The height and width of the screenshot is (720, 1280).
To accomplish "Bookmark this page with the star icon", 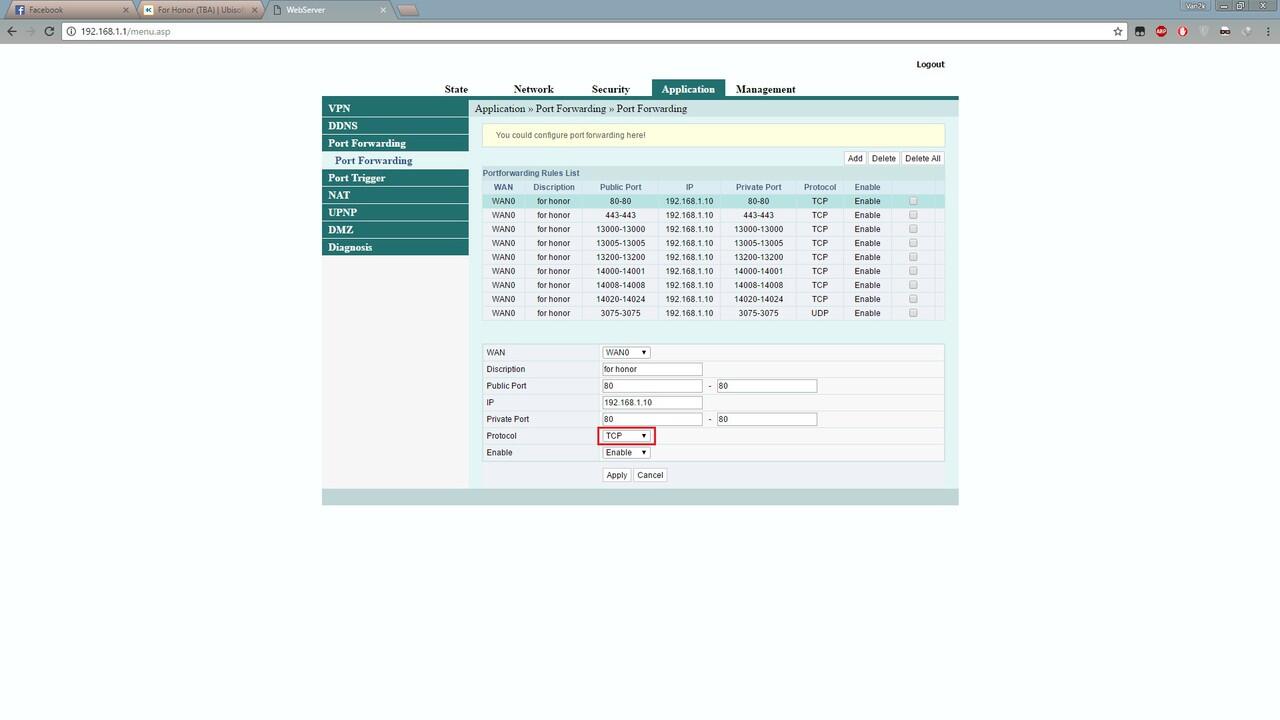I will pos(1118,31).
